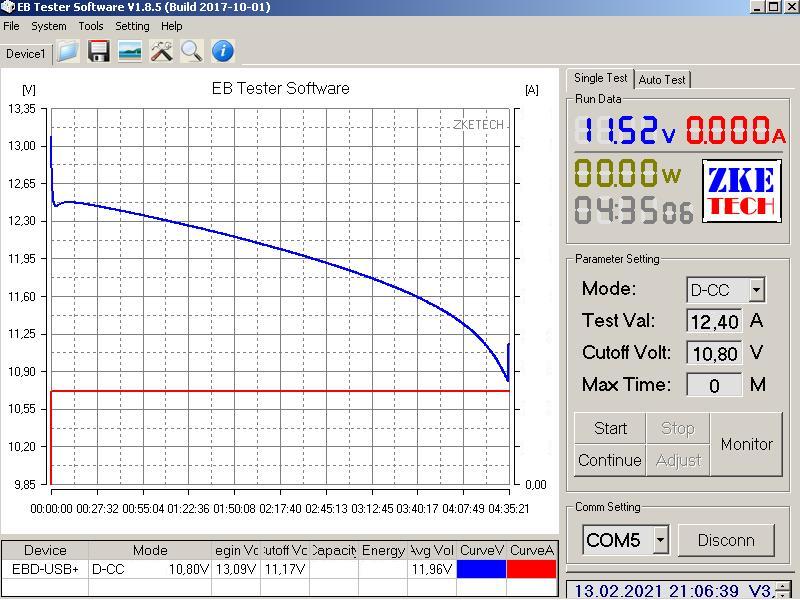Click the 04:35 06 elapsed time readout

(x=634, y=210)
